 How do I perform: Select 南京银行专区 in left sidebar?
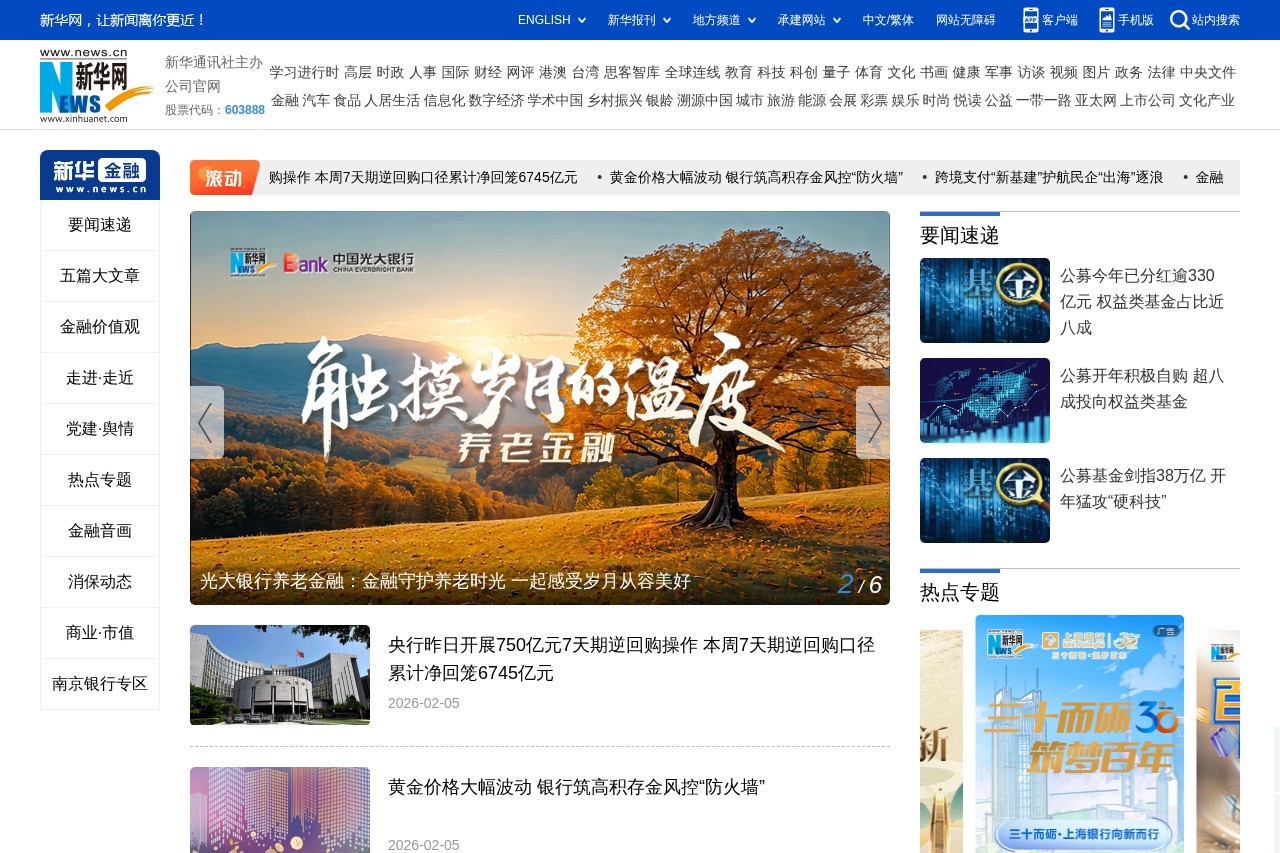click(100, 684)
